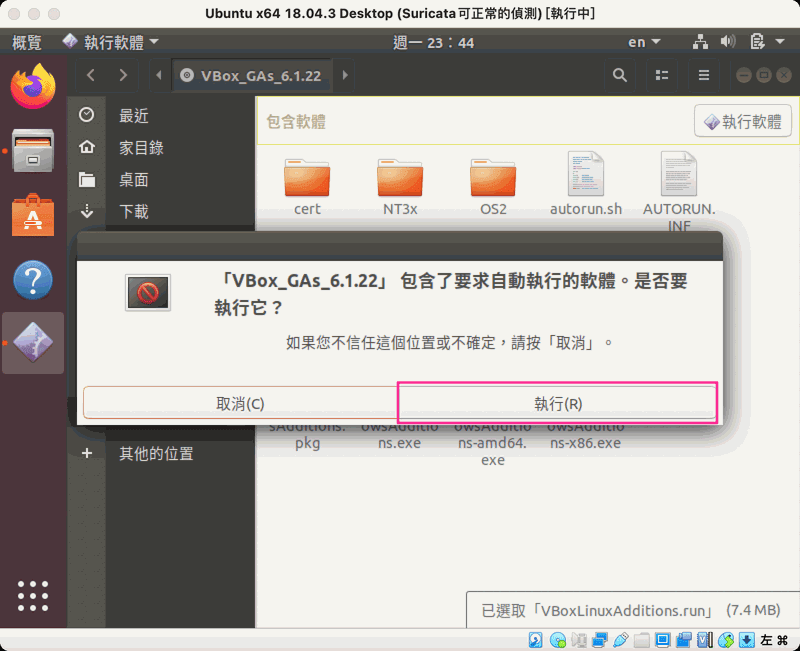Image resolution: width=800 pixels, height=651 pixels.
Task: Click the 包含軟體 banner label
Action: click(296, 121)
